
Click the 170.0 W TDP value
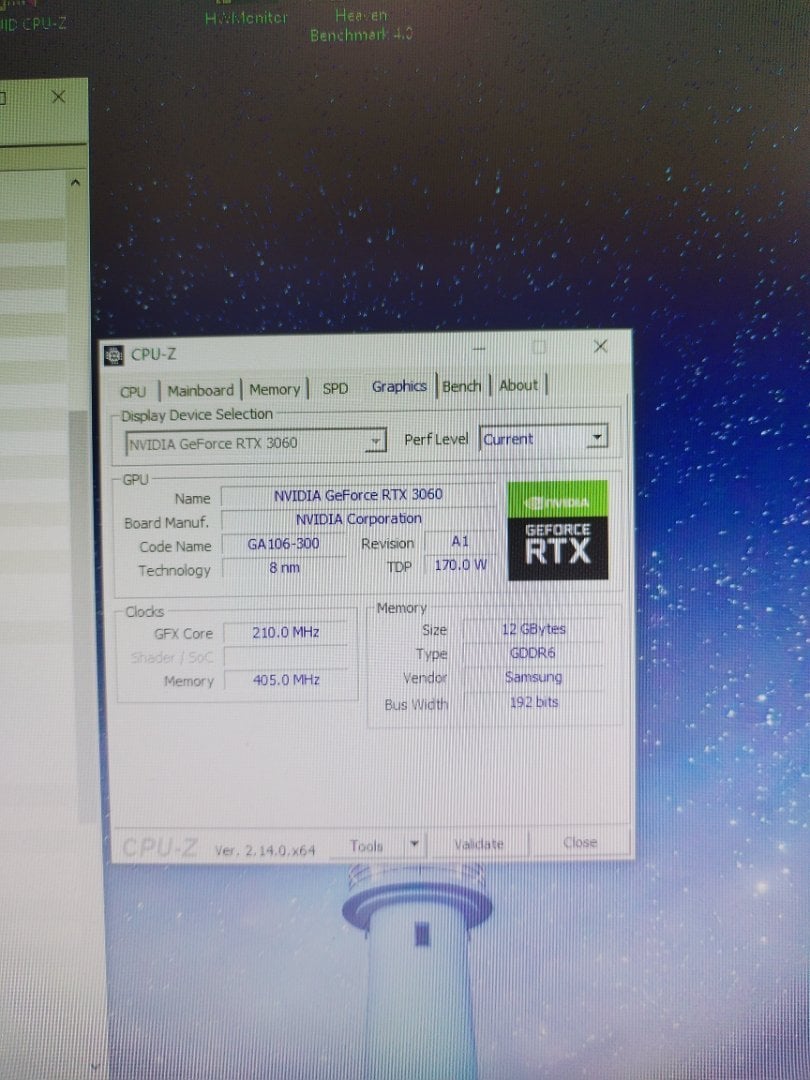(x=459, y=565)
